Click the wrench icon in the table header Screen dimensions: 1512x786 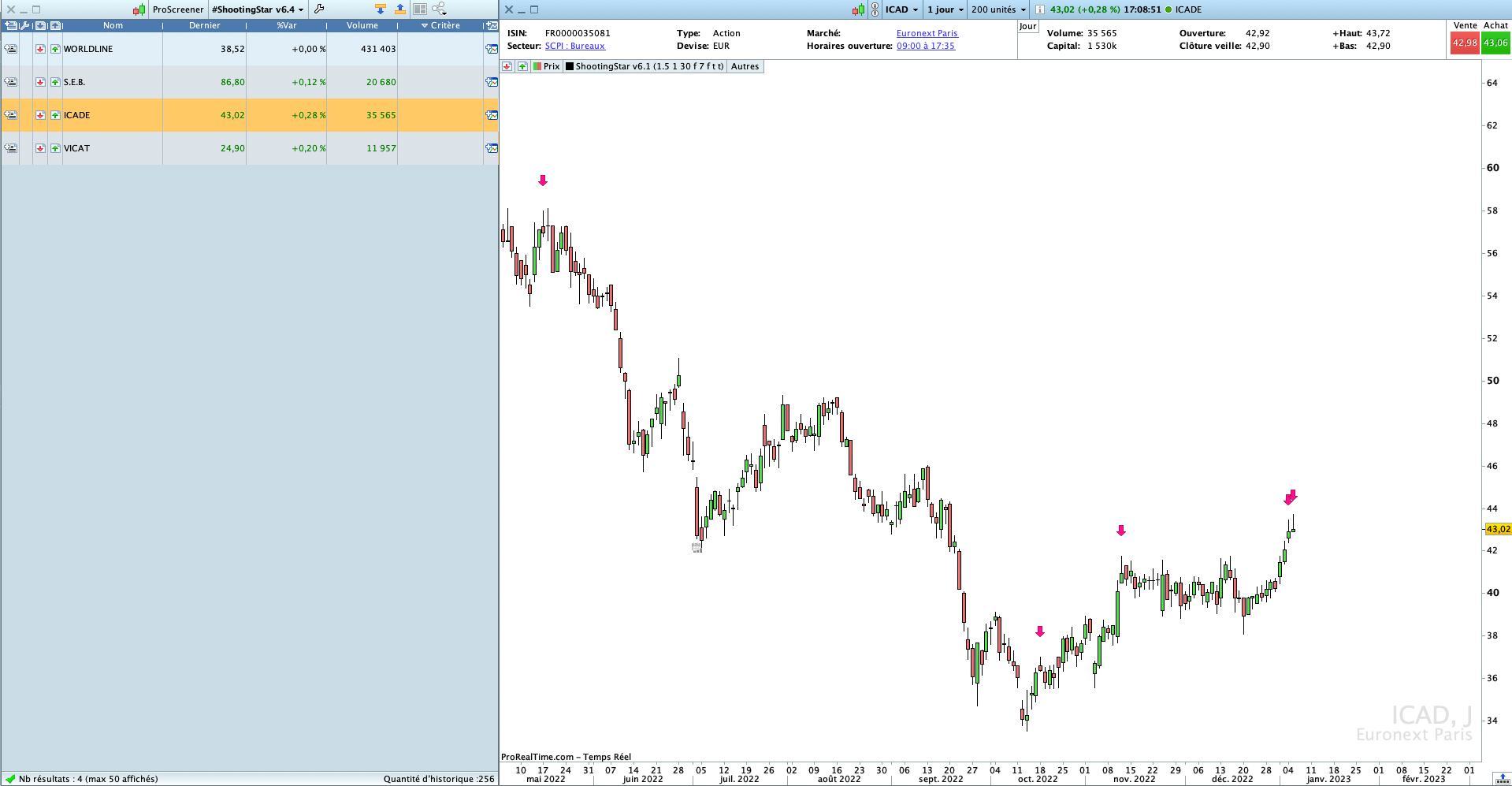24,25
